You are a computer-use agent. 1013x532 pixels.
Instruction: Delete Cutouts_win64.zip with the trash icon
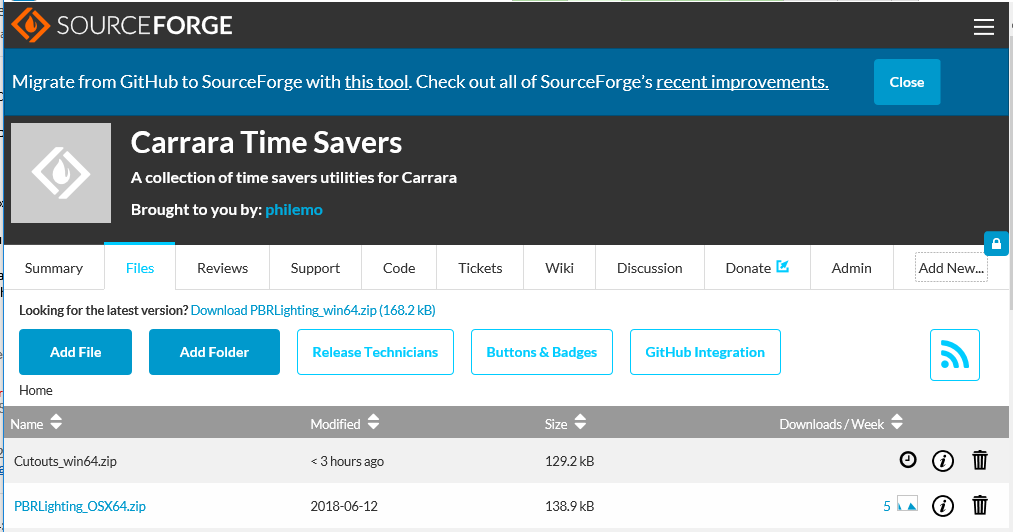click(x=980, y=460)
